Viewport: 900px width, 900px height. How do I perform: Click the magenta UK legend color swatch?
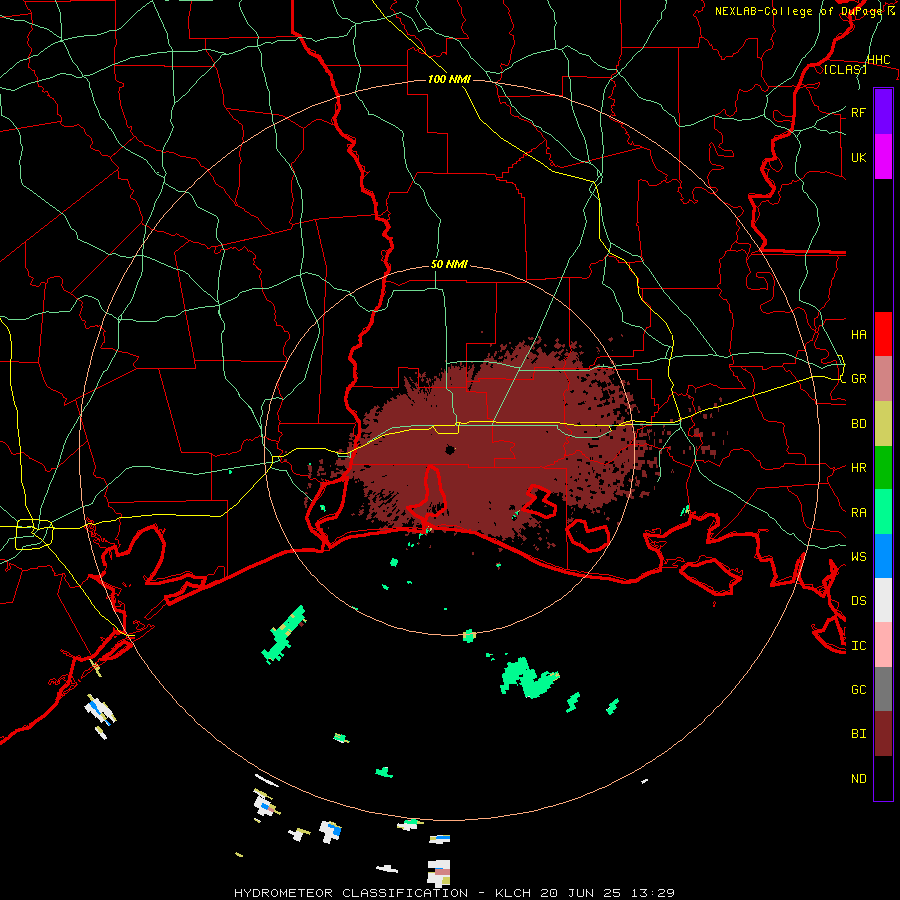click(883, 156)
